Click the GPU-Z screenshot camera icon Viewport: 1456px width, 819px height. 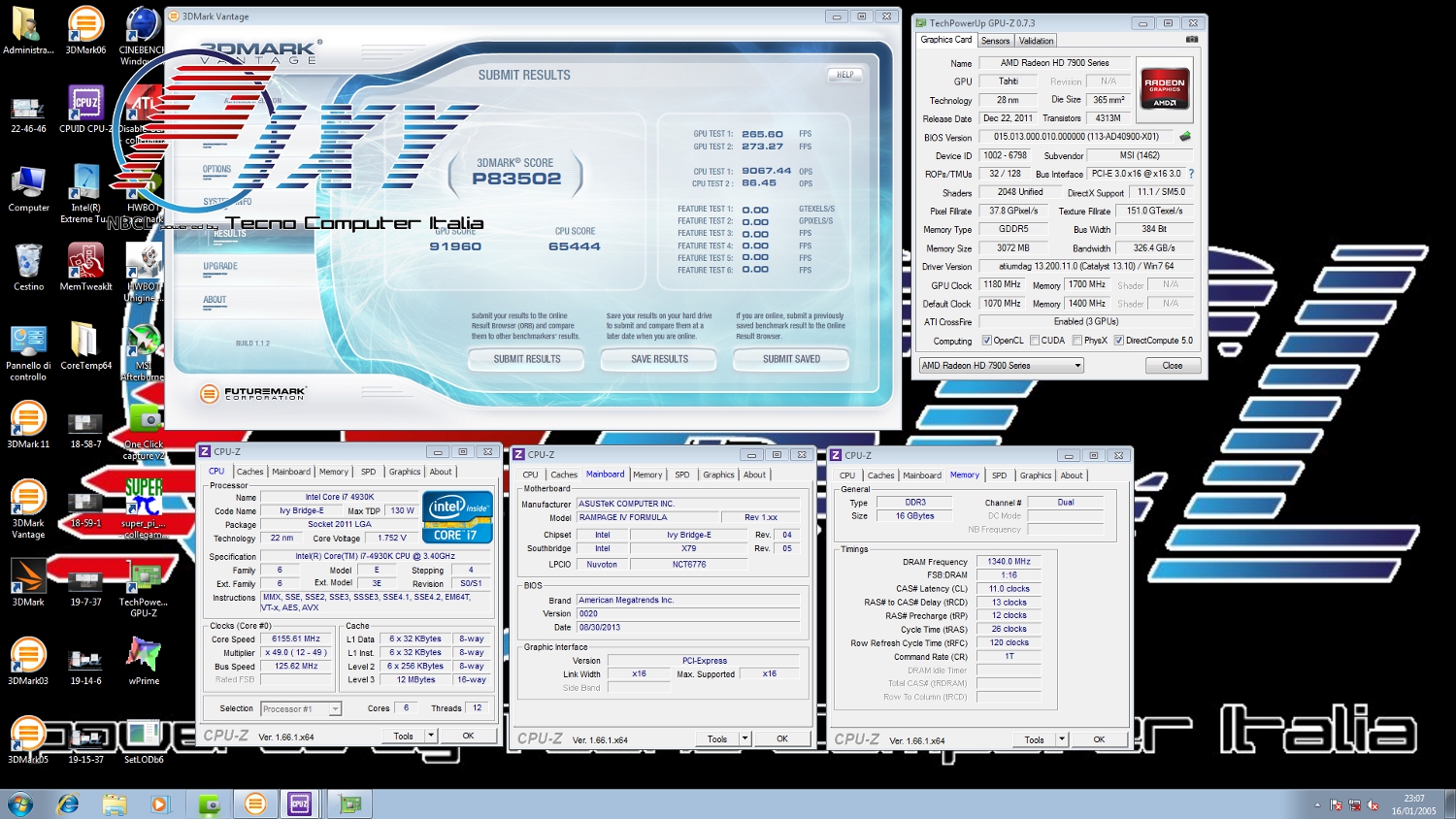point(1192,40)
